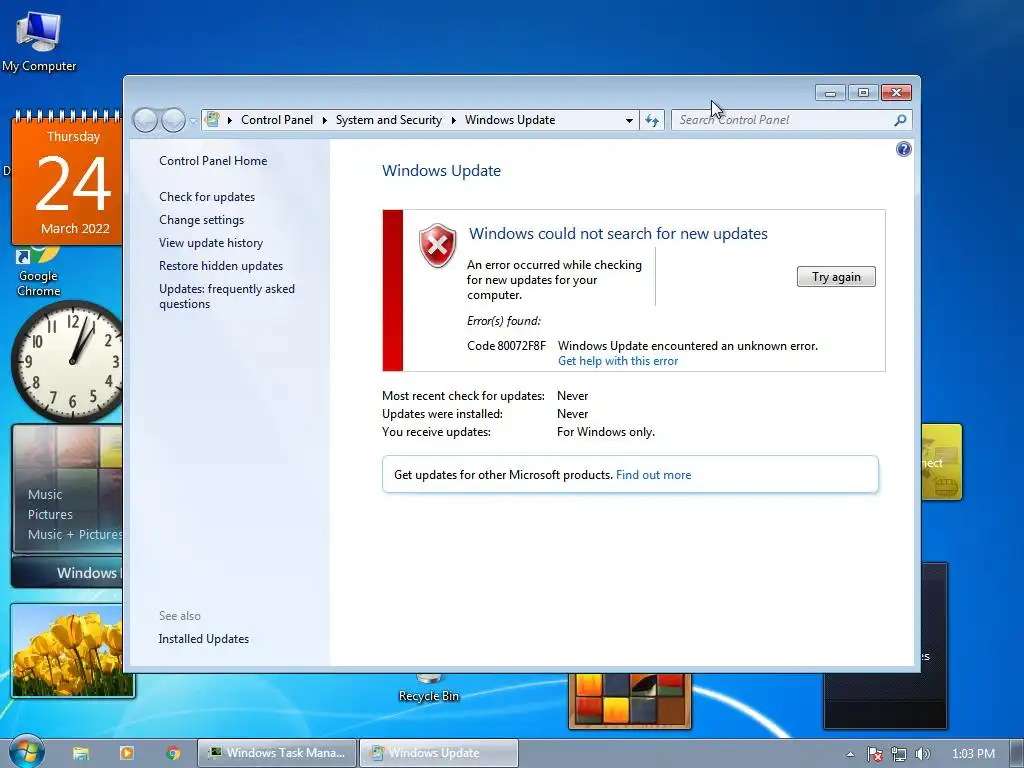Viewport: 1024px width, 768px height.
Task: Open View update history
Action: coord(211,243)
